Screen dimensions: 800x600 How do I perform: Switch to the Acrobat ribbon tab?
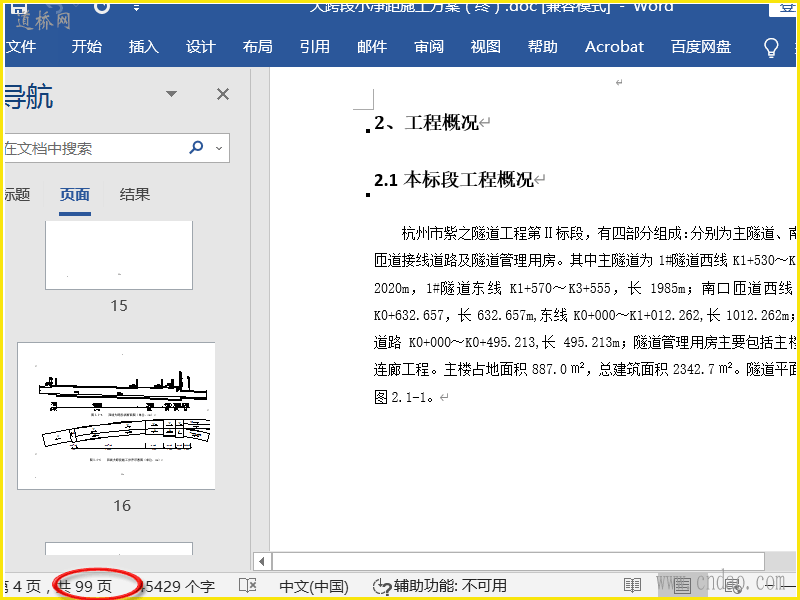coord(614,46)
